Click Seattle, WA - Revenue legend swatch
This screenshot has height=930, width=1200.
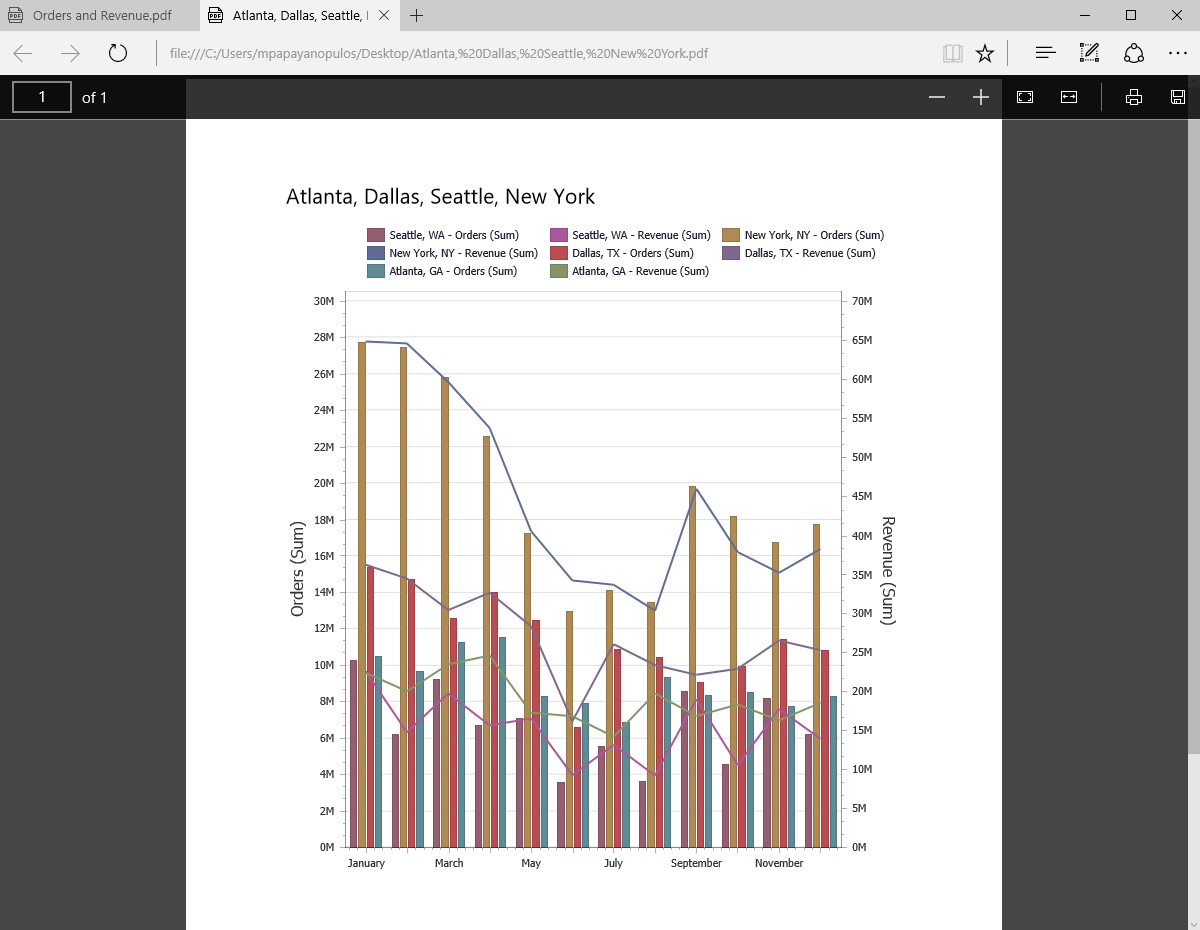[x=558, y=235]
